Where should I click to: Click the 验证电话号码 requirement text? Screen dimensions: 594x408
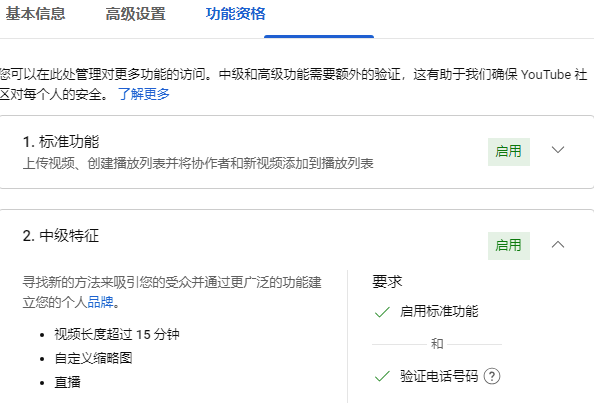439,376
